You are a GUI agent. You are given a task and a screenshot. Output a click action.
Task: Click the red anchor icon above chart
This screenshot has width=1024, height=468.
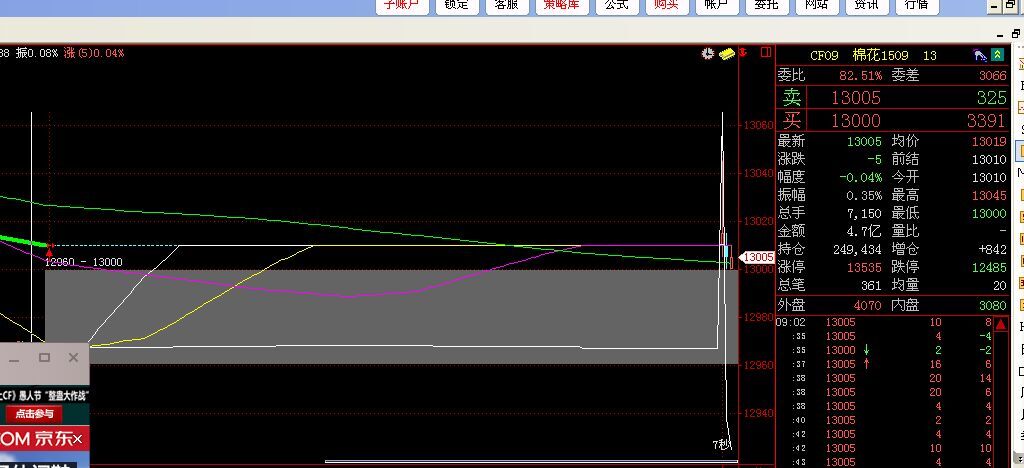(743, 53)
